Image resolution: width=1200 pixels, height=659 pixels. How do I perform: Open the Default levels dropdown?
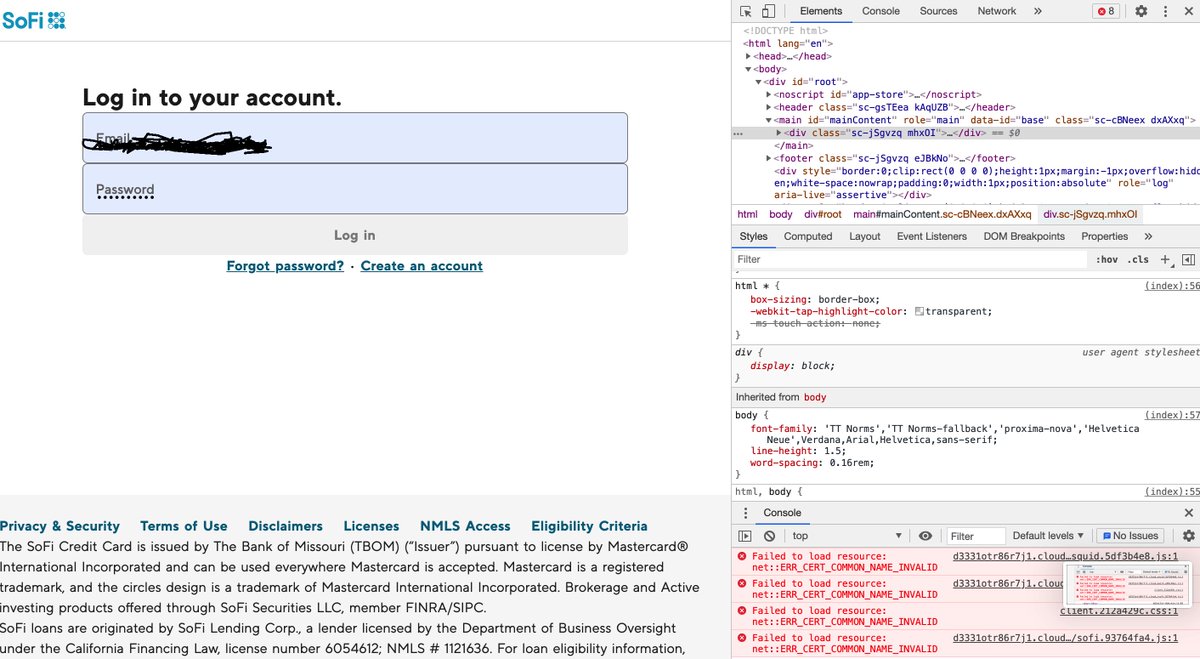1048,536
